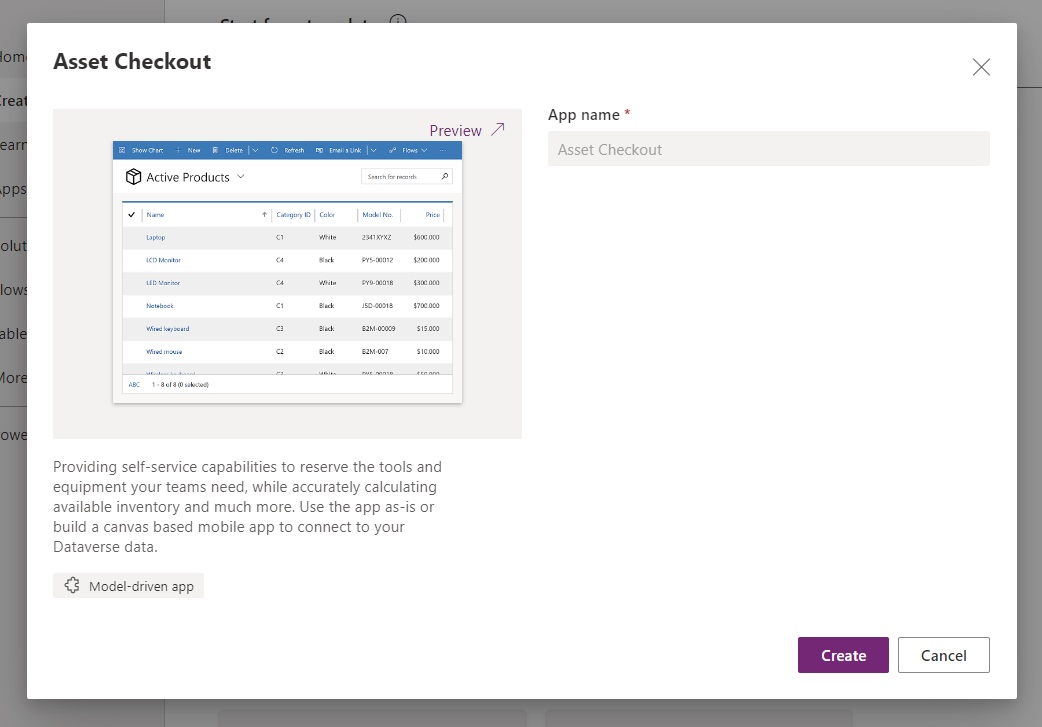Click the search magnifier icon in preview
The height and width of the screenshot is (727, 1042).
coord(445,177)
